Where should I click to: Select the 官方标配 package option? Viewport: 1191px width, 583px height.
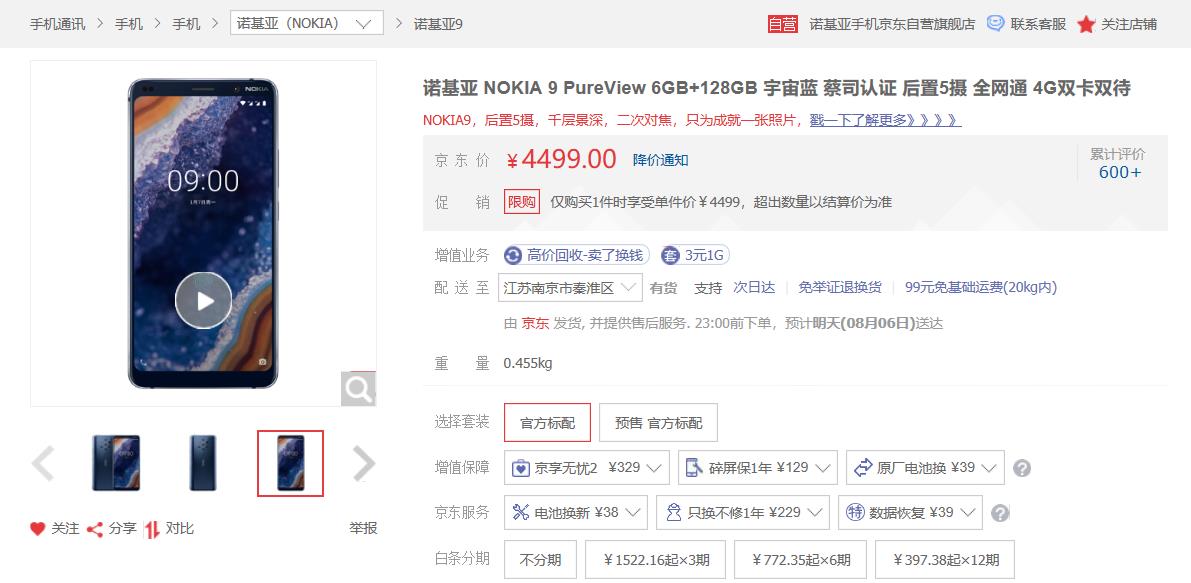click(547, 423)
